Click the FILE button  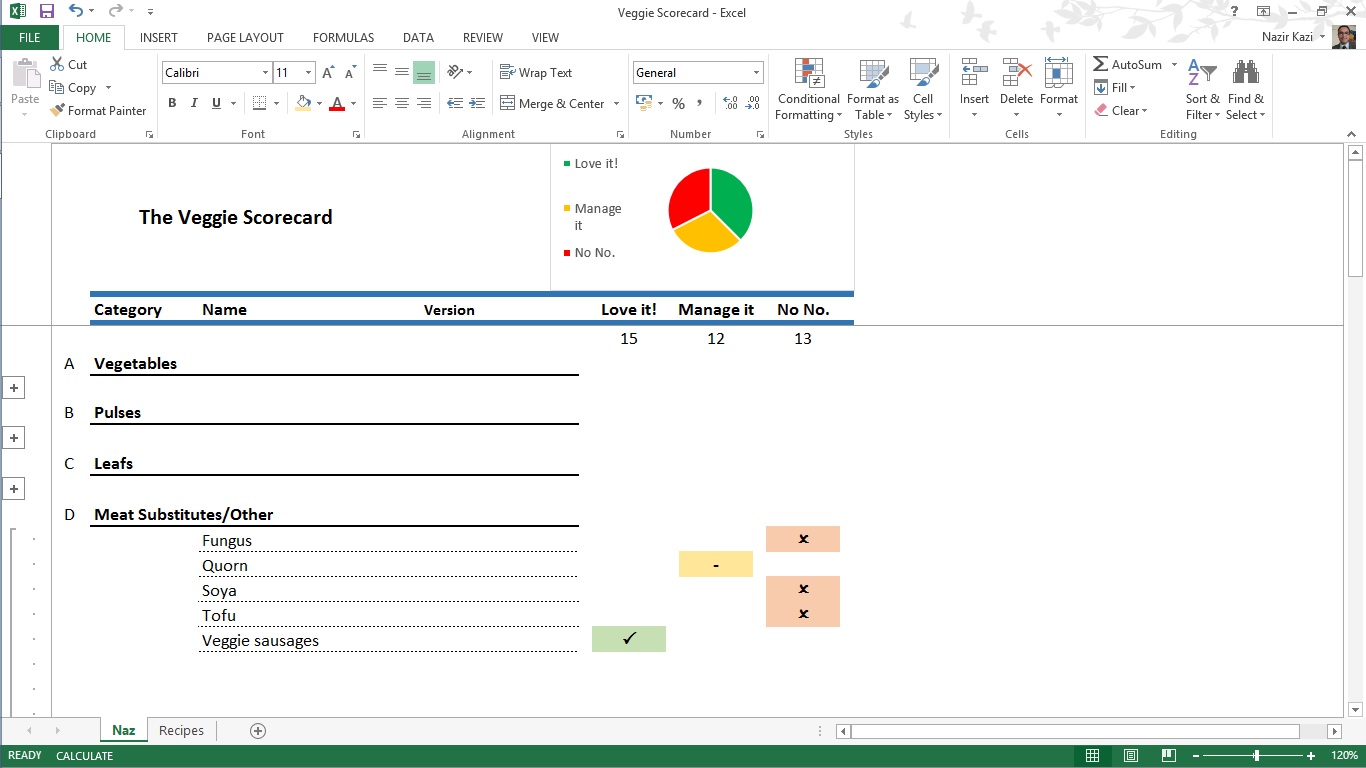point(30,38)
